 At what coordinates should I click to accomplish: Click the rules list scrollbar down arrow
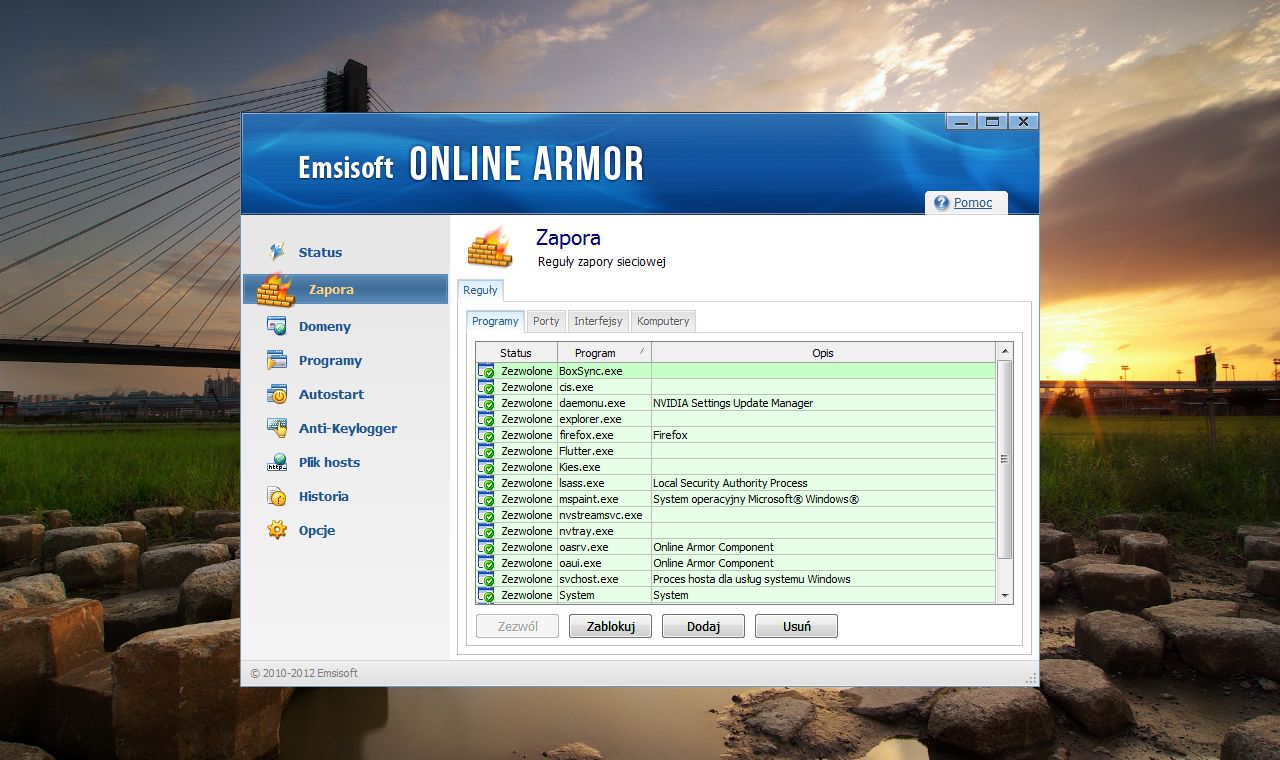tap(1005, 596)
